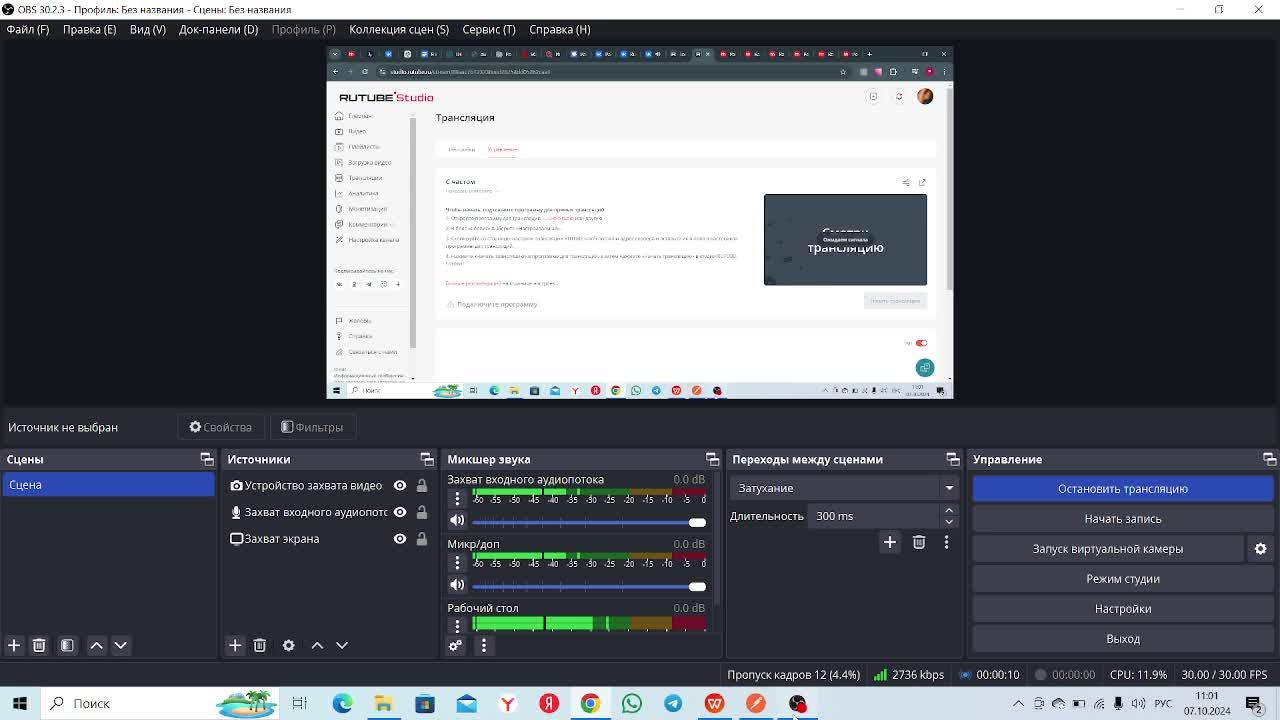The width and height of the screenshot is (1280, 720).
Task: Click Остановить трансляцию button
Action: [1123, 488]
